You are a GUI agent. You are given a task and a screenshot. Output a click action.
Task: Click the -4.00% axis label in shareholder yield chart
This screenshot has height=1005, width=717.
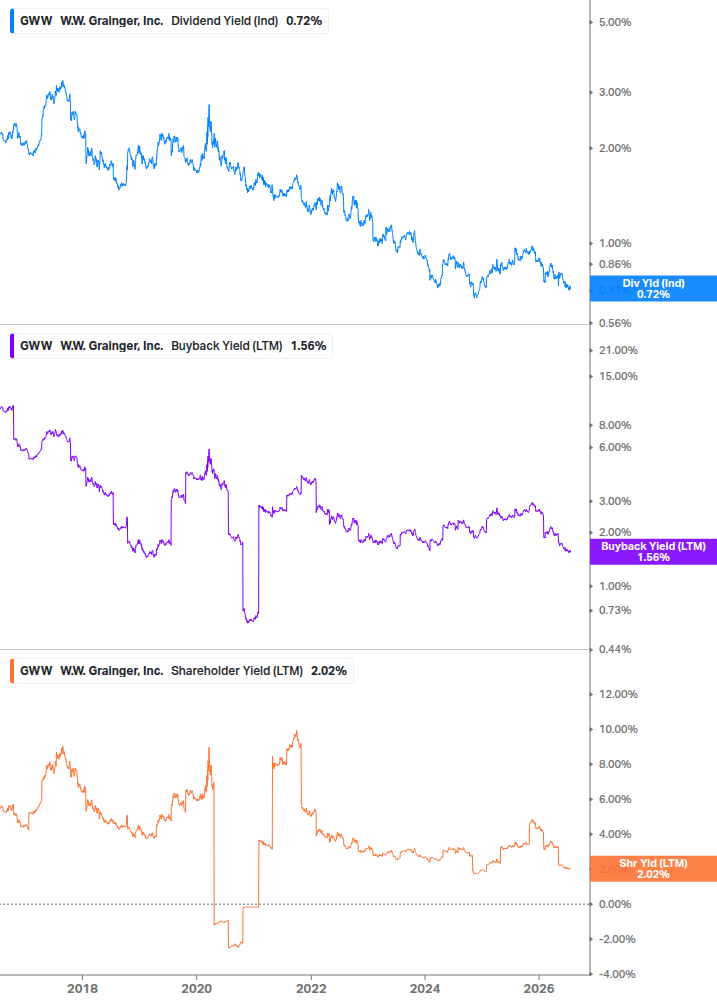pyautogui.click(x=617, y=974)
